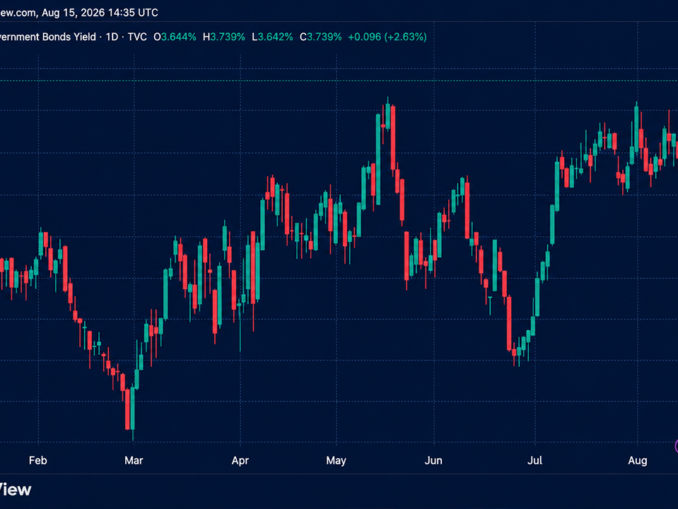Click the change value +0.096 (+2.63%)
Viewport: 678px width, 509px height.
coord(387,37)
